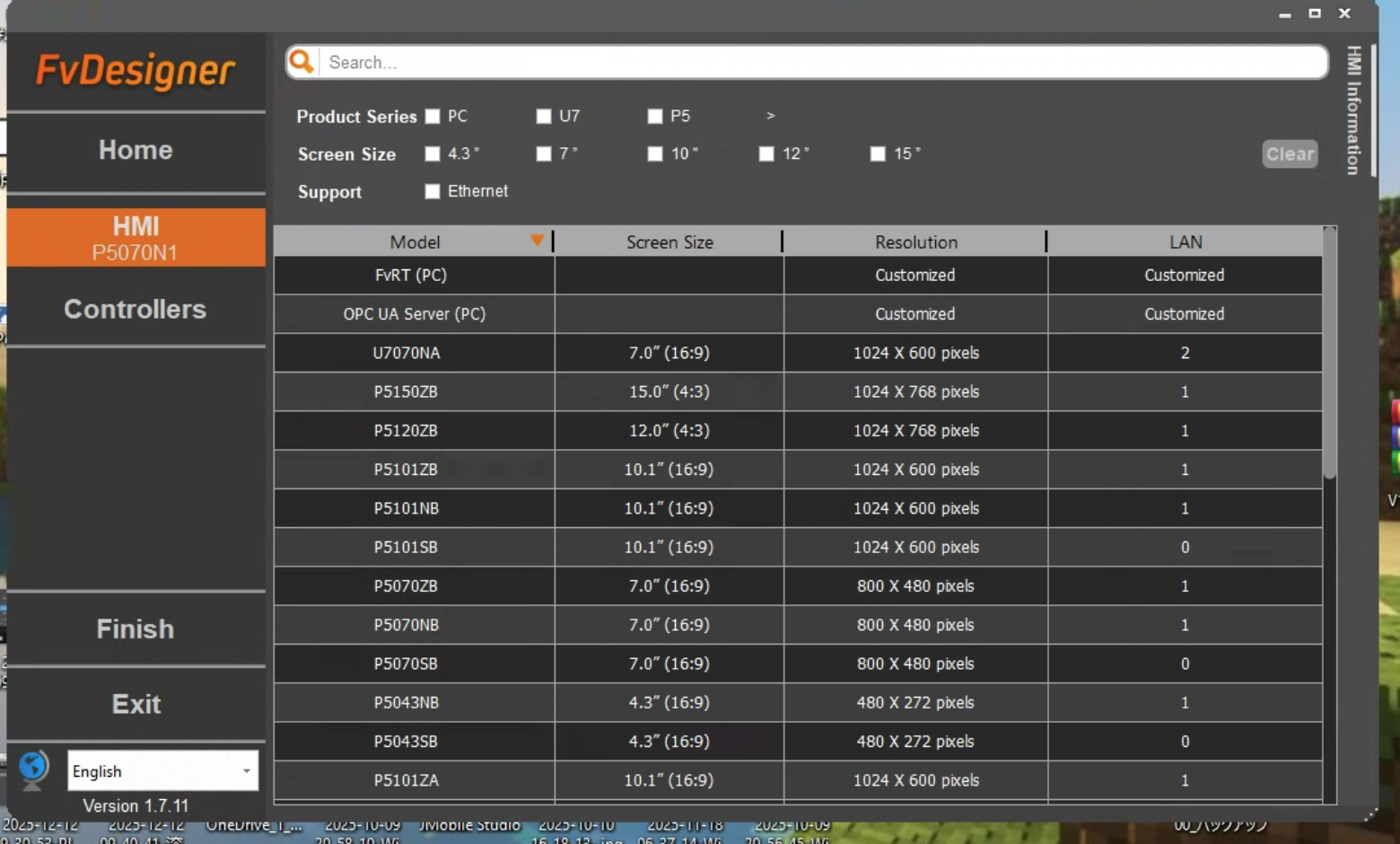Toggle the Ethernet support checkbox
1400x844 pixels.
click(x=433, y=191)
